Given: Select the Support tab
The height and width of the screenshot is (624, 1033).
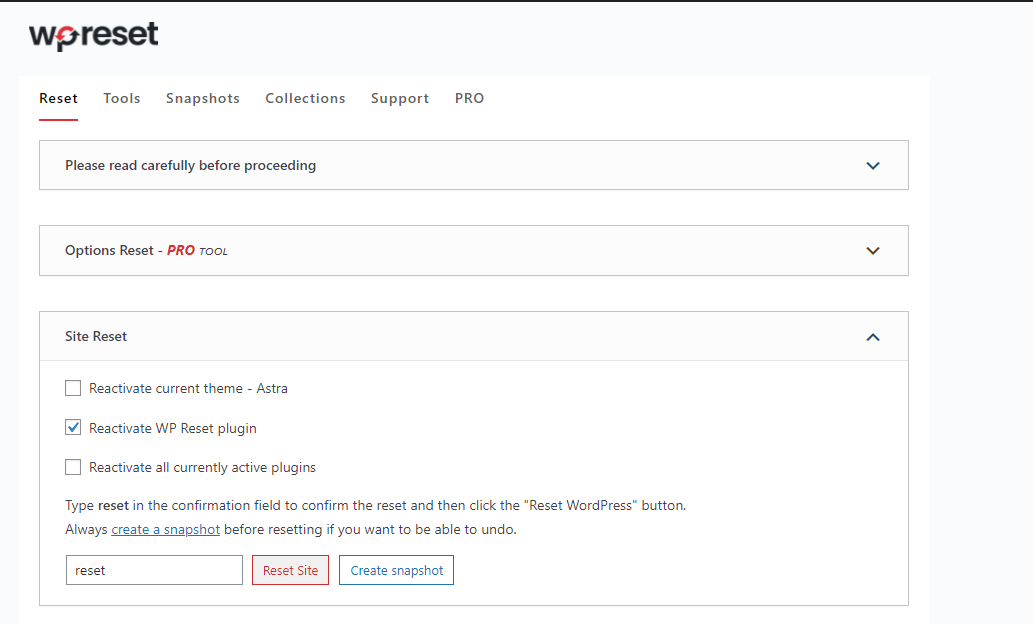Looking at the screenshot, I should (x=400, y=98).
